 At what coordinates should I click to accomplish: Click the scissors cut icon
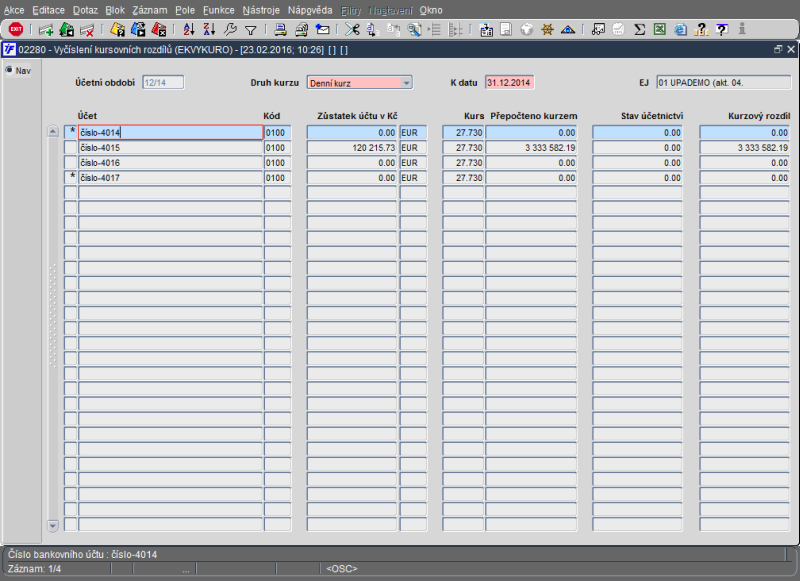[352, 29]
